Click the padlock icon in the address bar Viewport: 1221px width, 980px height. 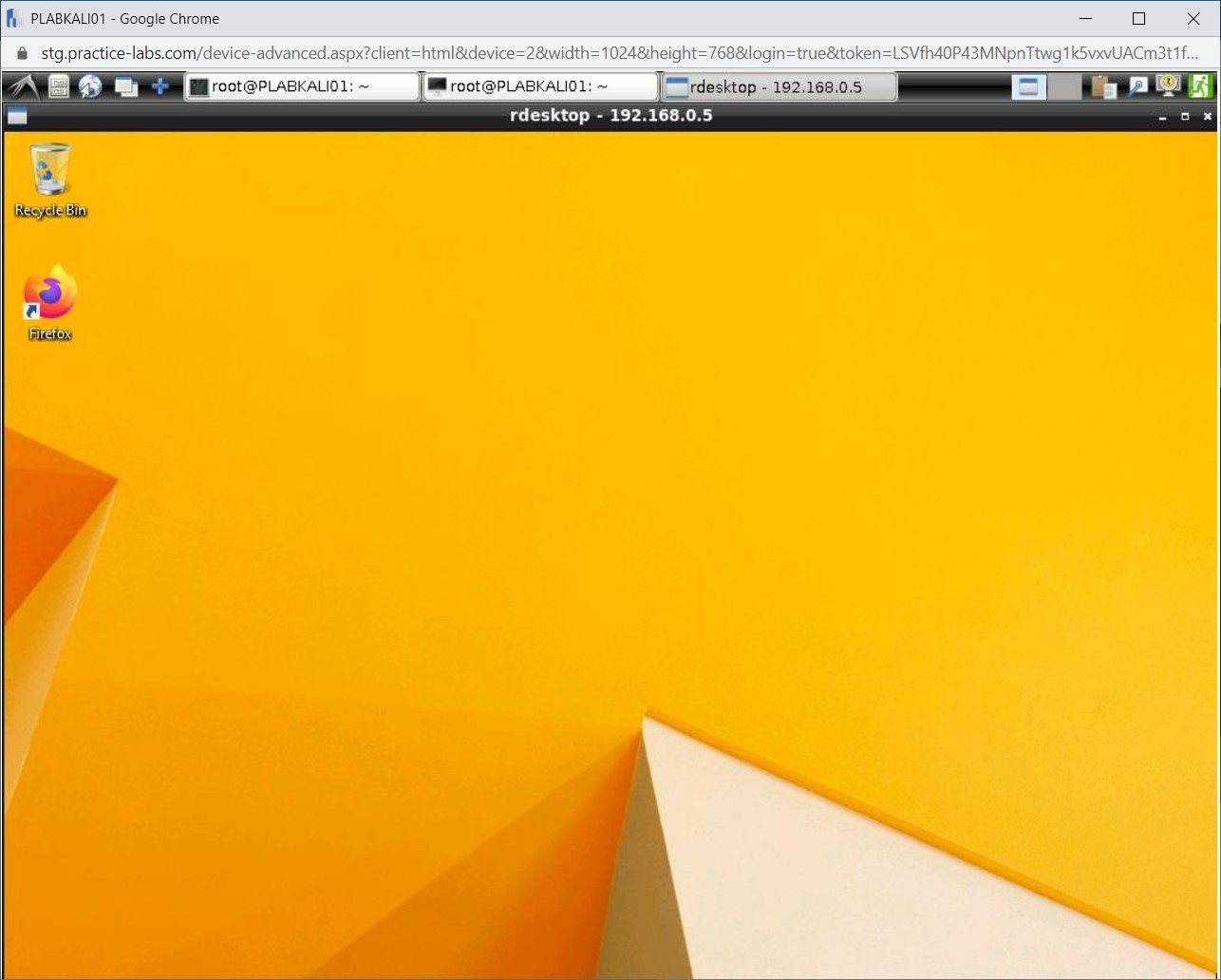coord(21,54)
